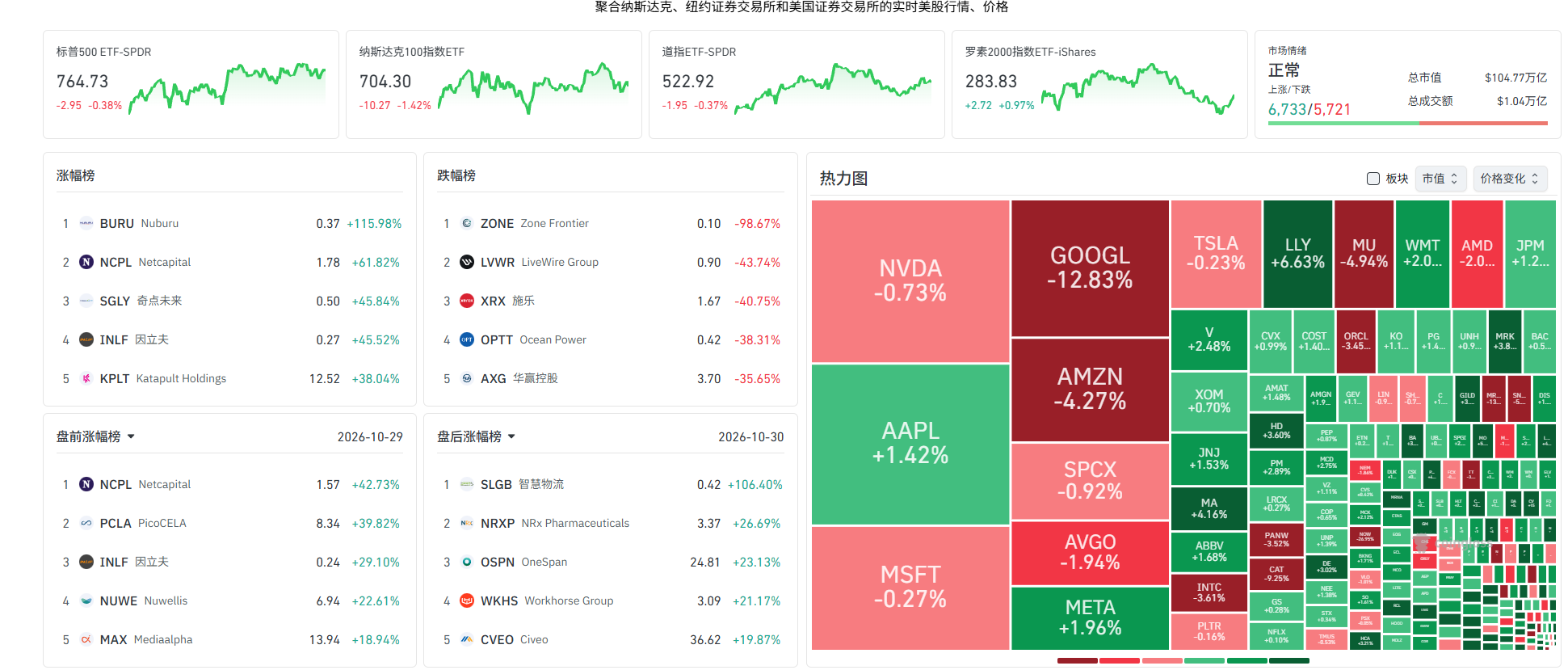This screenshot has height=670, width=1568.
Task: Click the AMZN heatmap tile
Action: coord(1090,390)
